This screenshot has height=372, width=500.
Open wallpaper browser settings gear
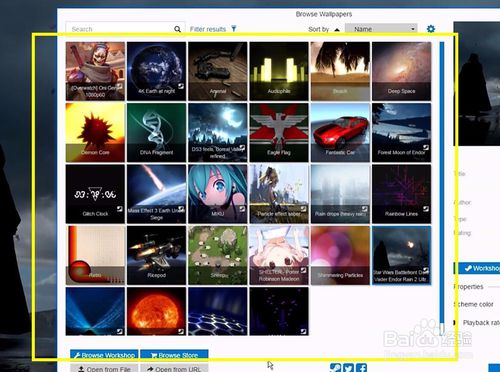point(431,29)
